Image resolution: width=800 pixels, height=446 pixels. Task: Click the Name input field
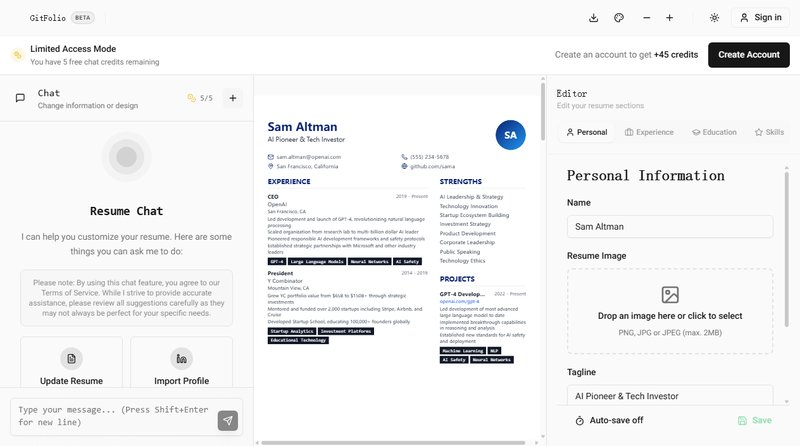point(669,227)
